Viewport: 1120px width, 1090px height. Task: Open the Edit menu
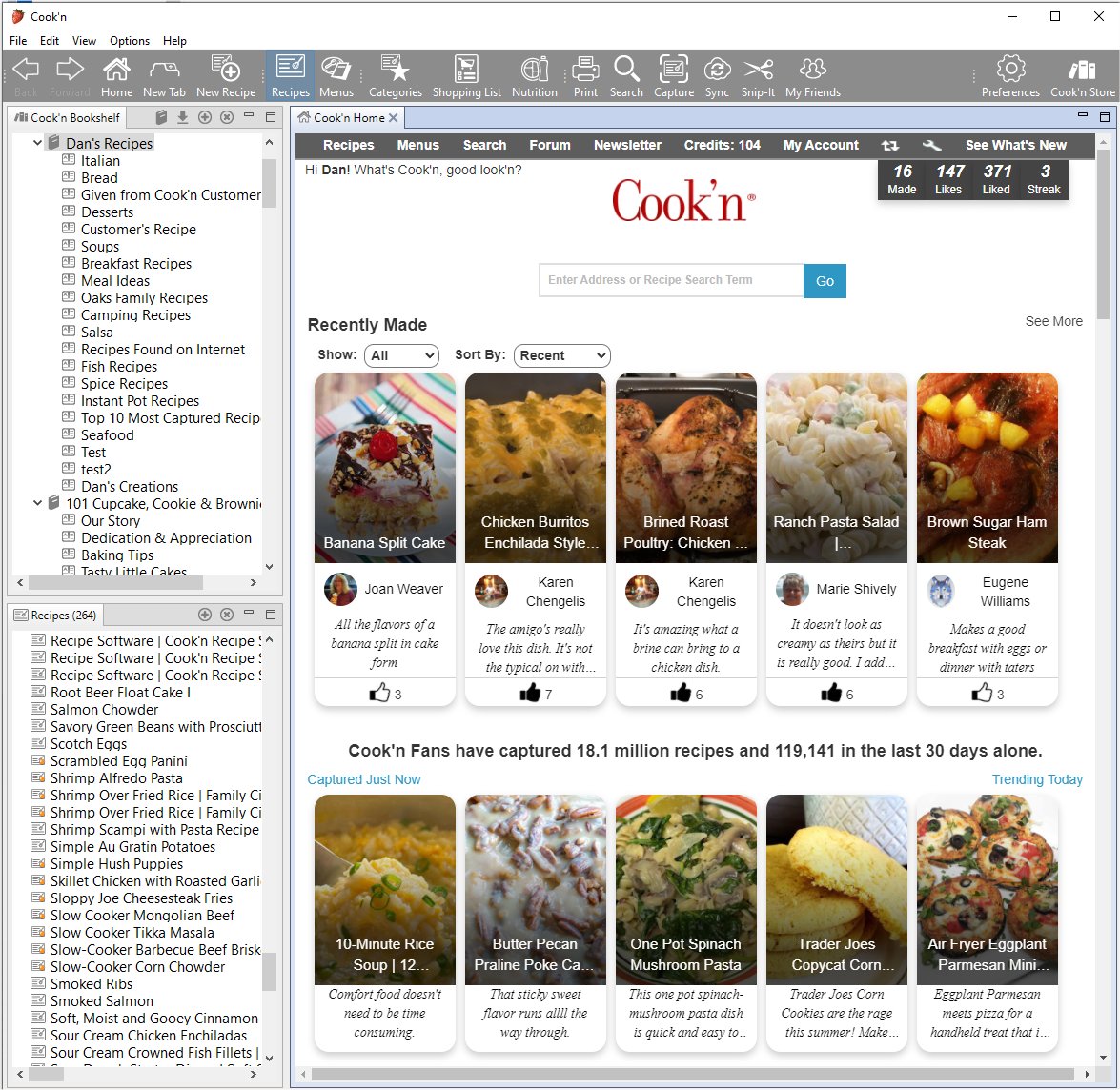point(50,41)
